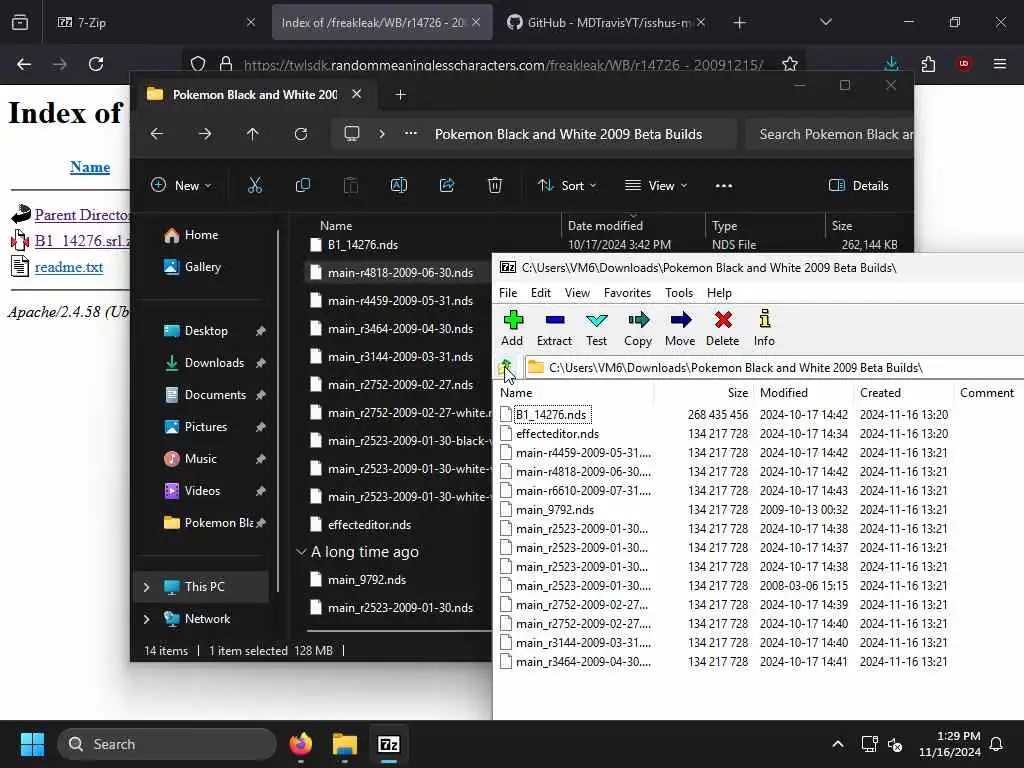Image resolution: width=1024 pixels, height=768 pixels.
Task: Open Firefox list all tabs dropdown
Action: click(825, 22)
